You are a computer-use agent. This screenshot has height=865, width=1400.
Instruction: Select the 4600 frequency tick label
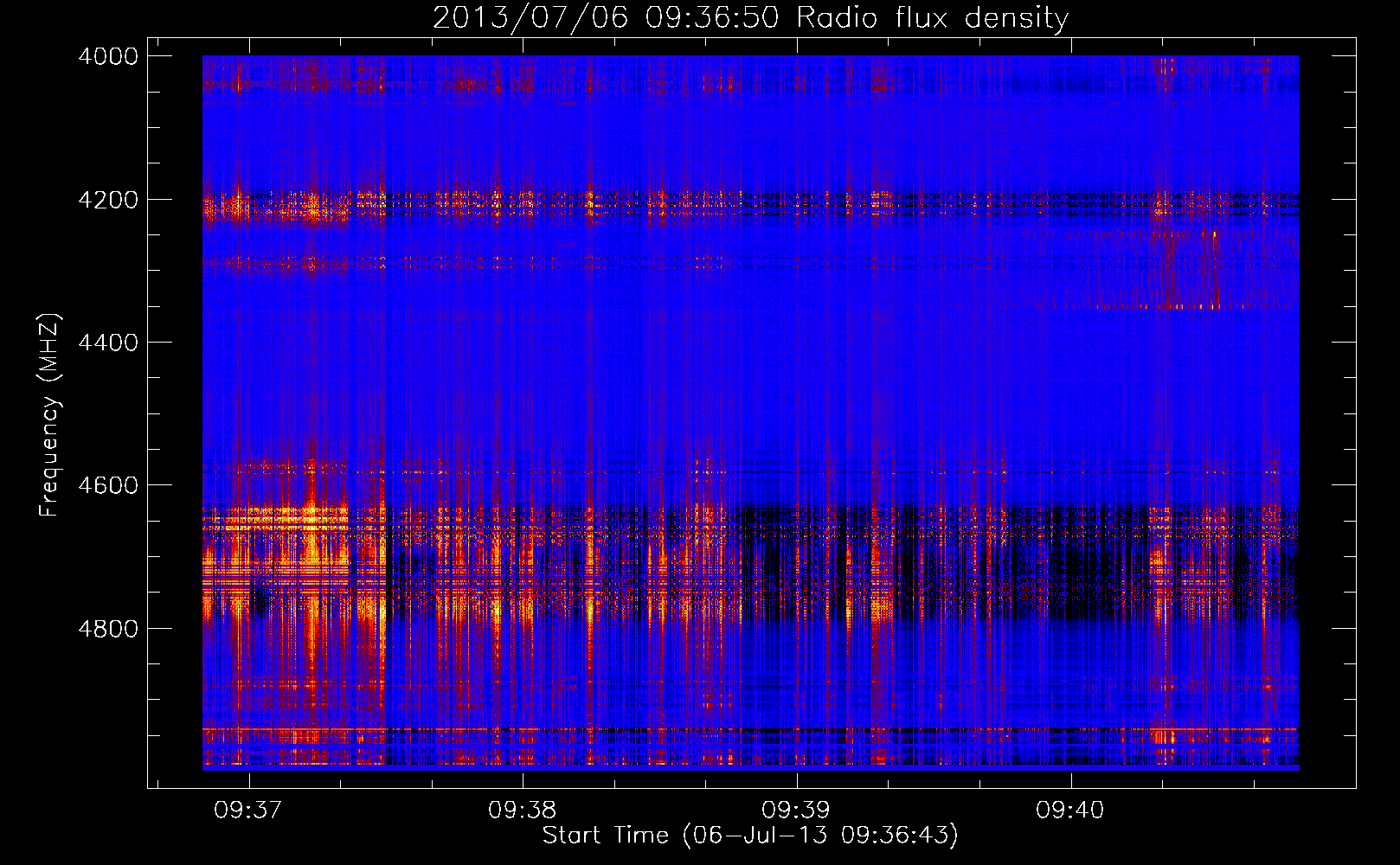(108, 485)
